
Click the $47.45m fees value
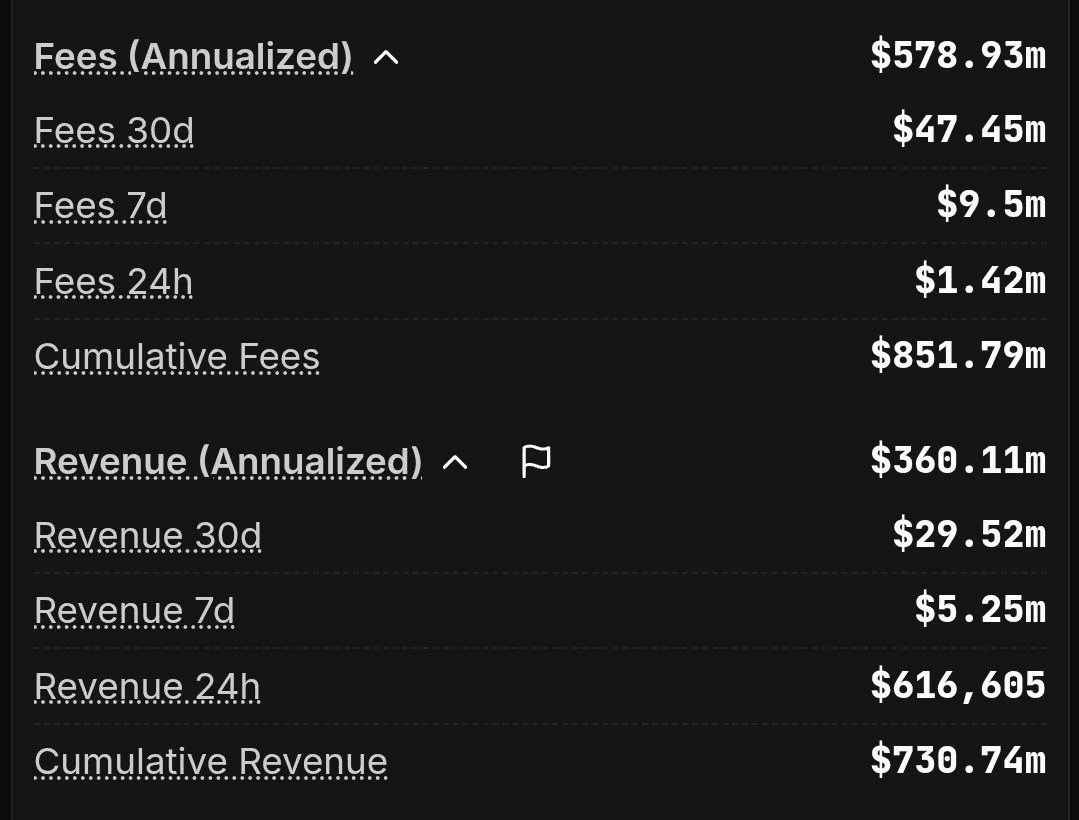click(x=969, y=129)
